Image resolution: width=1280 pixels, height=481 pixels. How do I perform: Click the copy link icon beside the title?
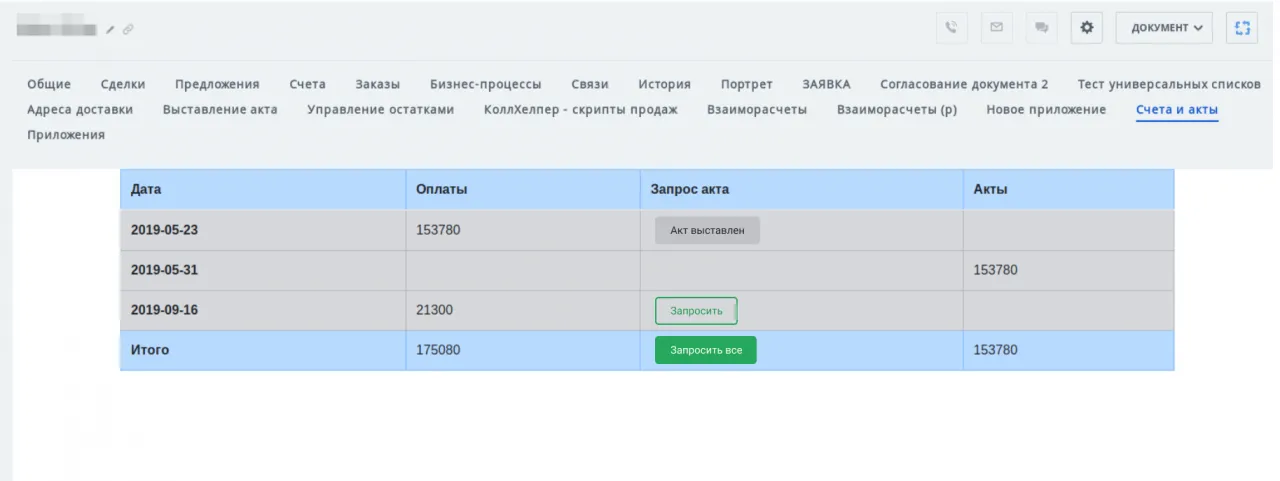(x=127, y=30)
